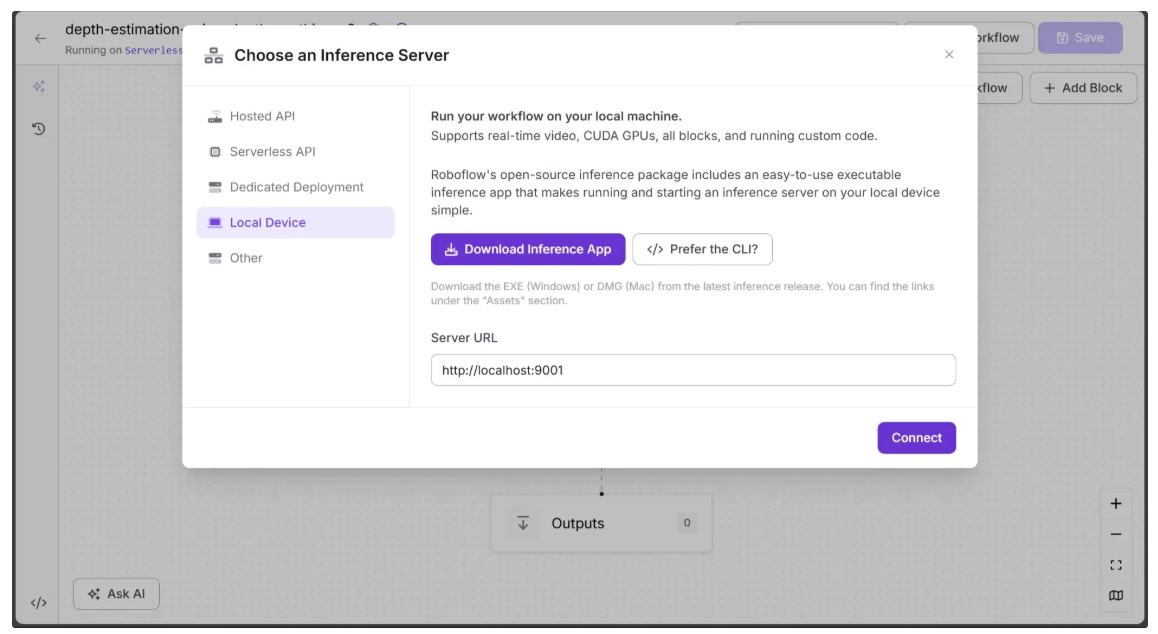Zoom in on the canvas
The height and width of the screenshot is (634, 1158).
pos(1116,503)
